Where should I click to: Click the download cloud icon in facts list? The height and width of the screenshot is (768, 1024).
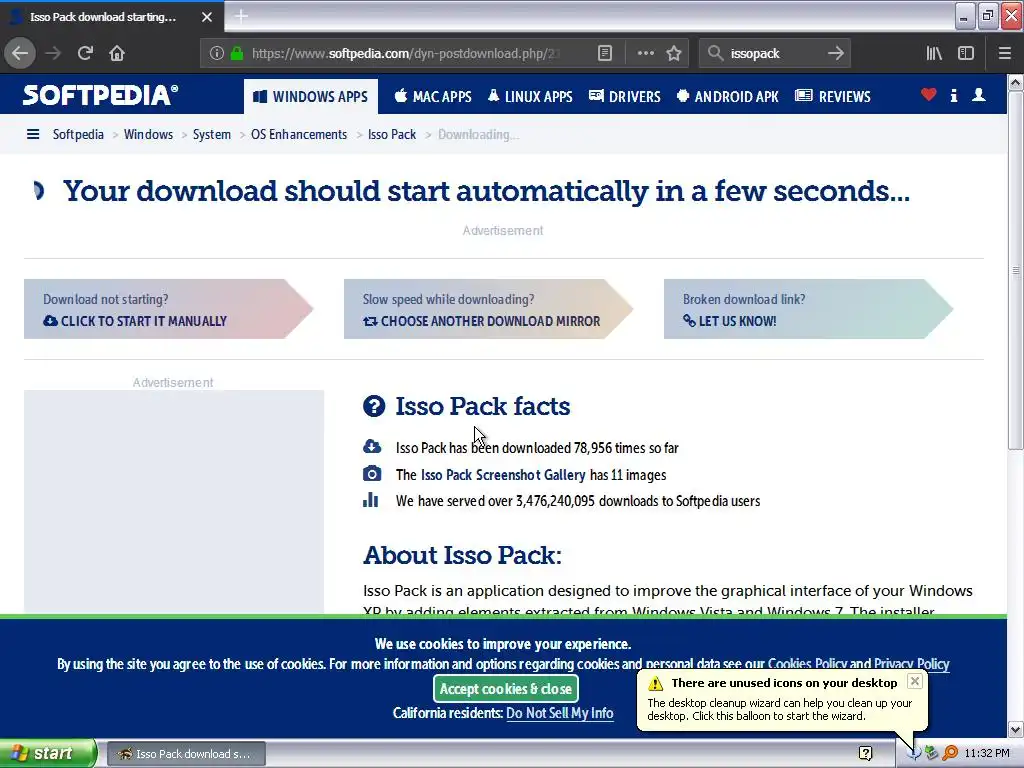coord(372,447)
